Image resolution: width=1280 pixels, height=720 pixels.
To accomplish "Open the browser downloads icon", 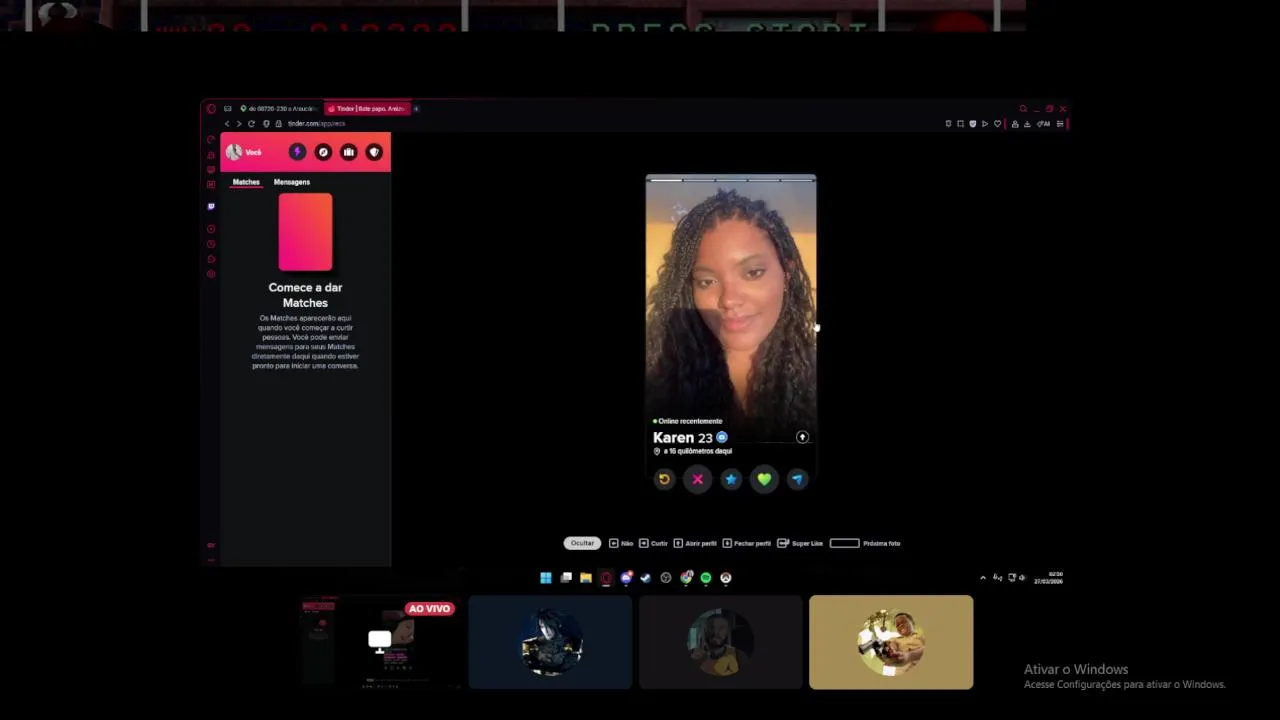I will point(1027,124).
